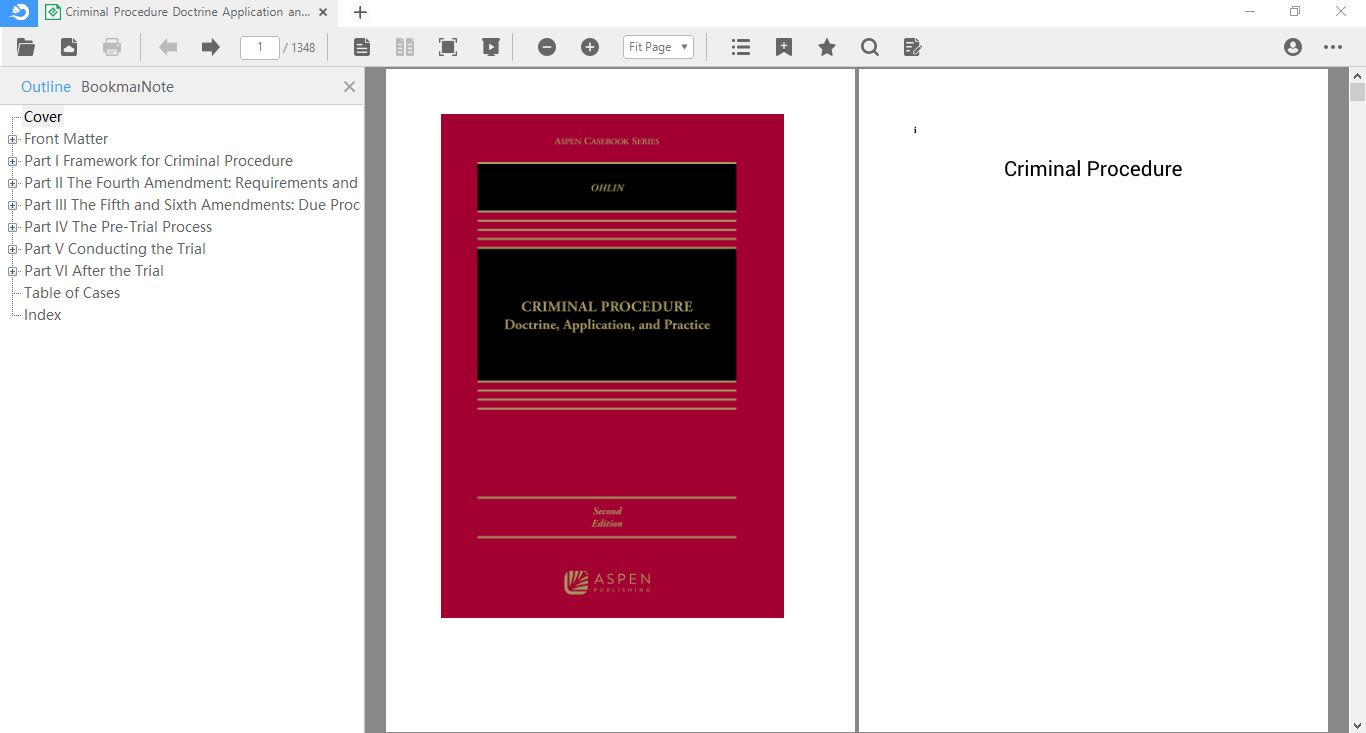Image resolution: width=1366 pixels, height=733 pixels.
Task: Expand Part IV Pre-Trial Process node
Action: coord(13,227)
